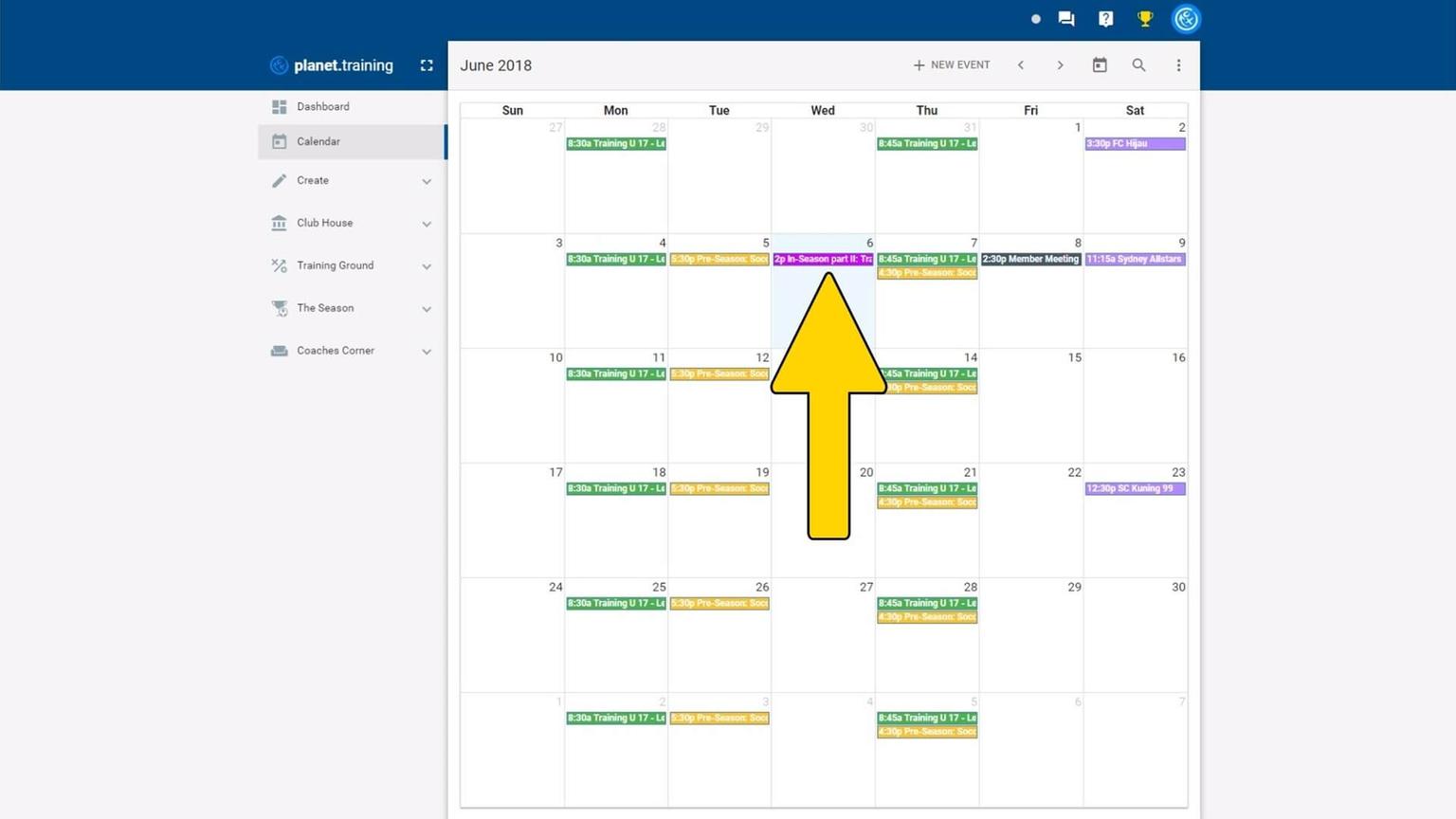Expand The Season chevron

[427, 309]
